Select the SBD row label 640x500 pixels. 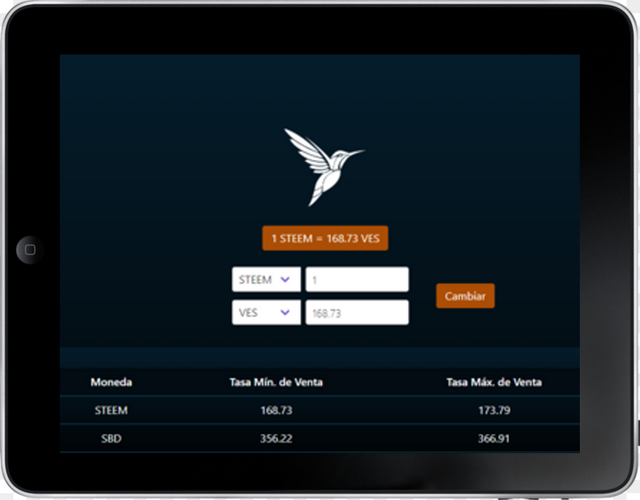click(x=111, y=439)
